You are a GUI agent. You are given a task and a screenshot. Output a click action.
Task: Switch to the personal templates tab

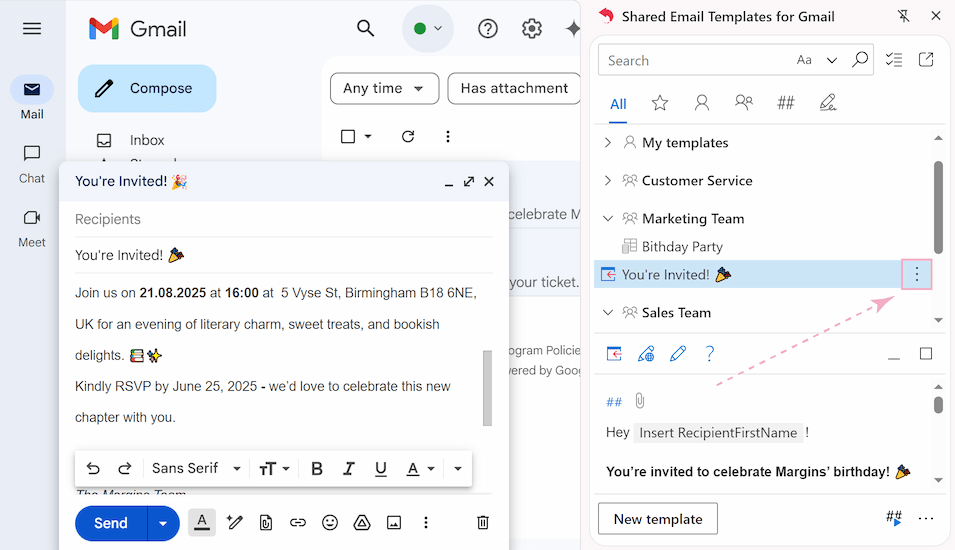pos(702,102)
